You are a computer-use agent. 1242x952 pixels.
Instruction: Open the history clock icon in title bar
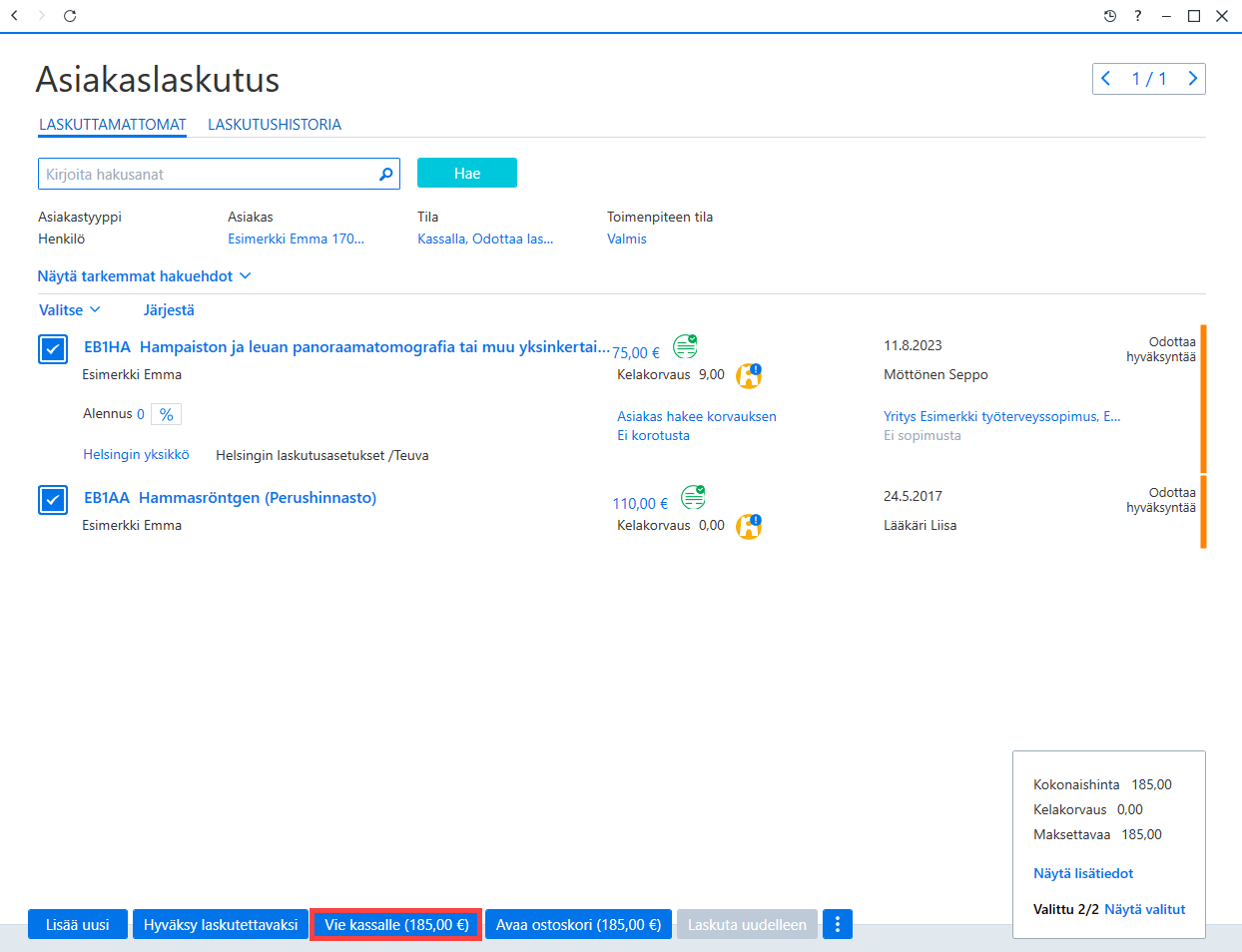click(x=1110, y=16)
